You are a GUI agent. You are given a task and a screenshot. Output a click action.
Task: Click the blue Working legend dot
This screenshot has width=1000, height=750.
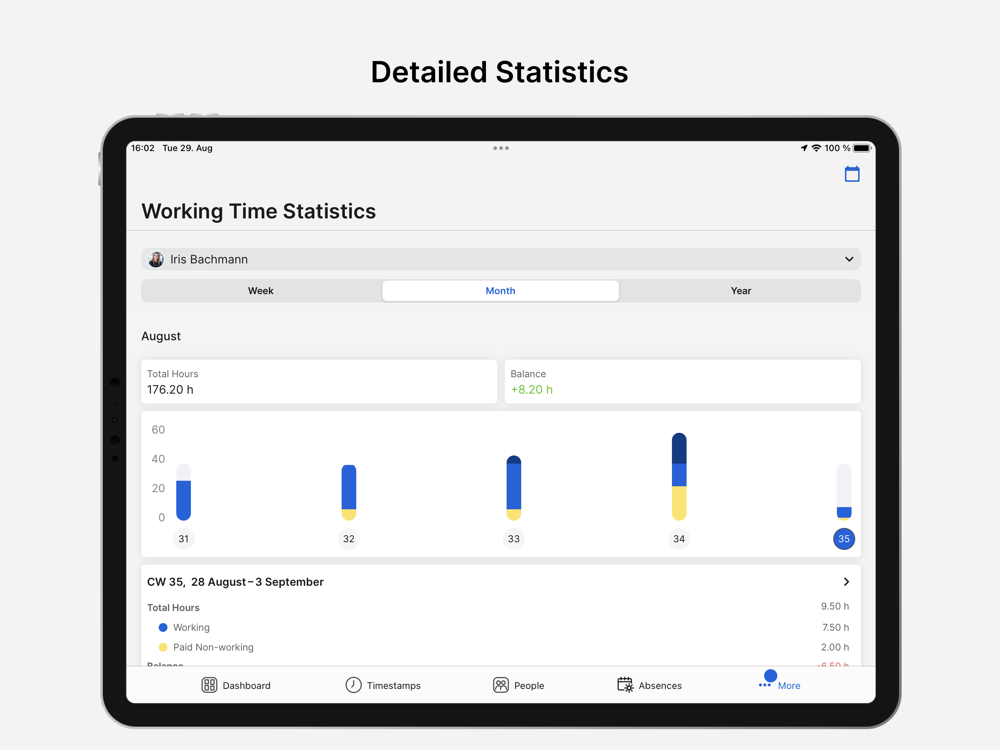coord(163,628)
